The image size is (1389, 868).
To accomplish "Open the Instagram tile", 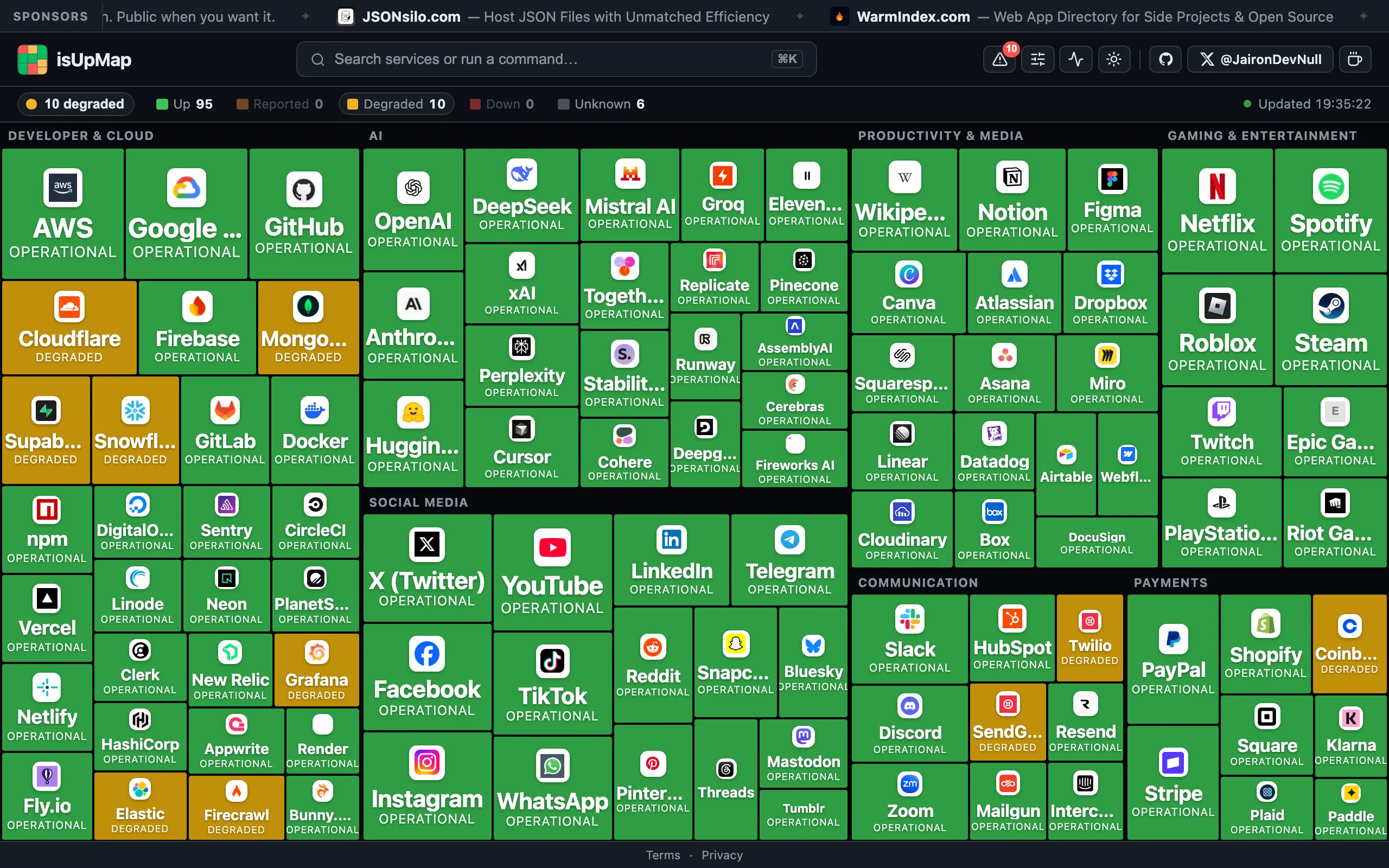I will 427,786.
